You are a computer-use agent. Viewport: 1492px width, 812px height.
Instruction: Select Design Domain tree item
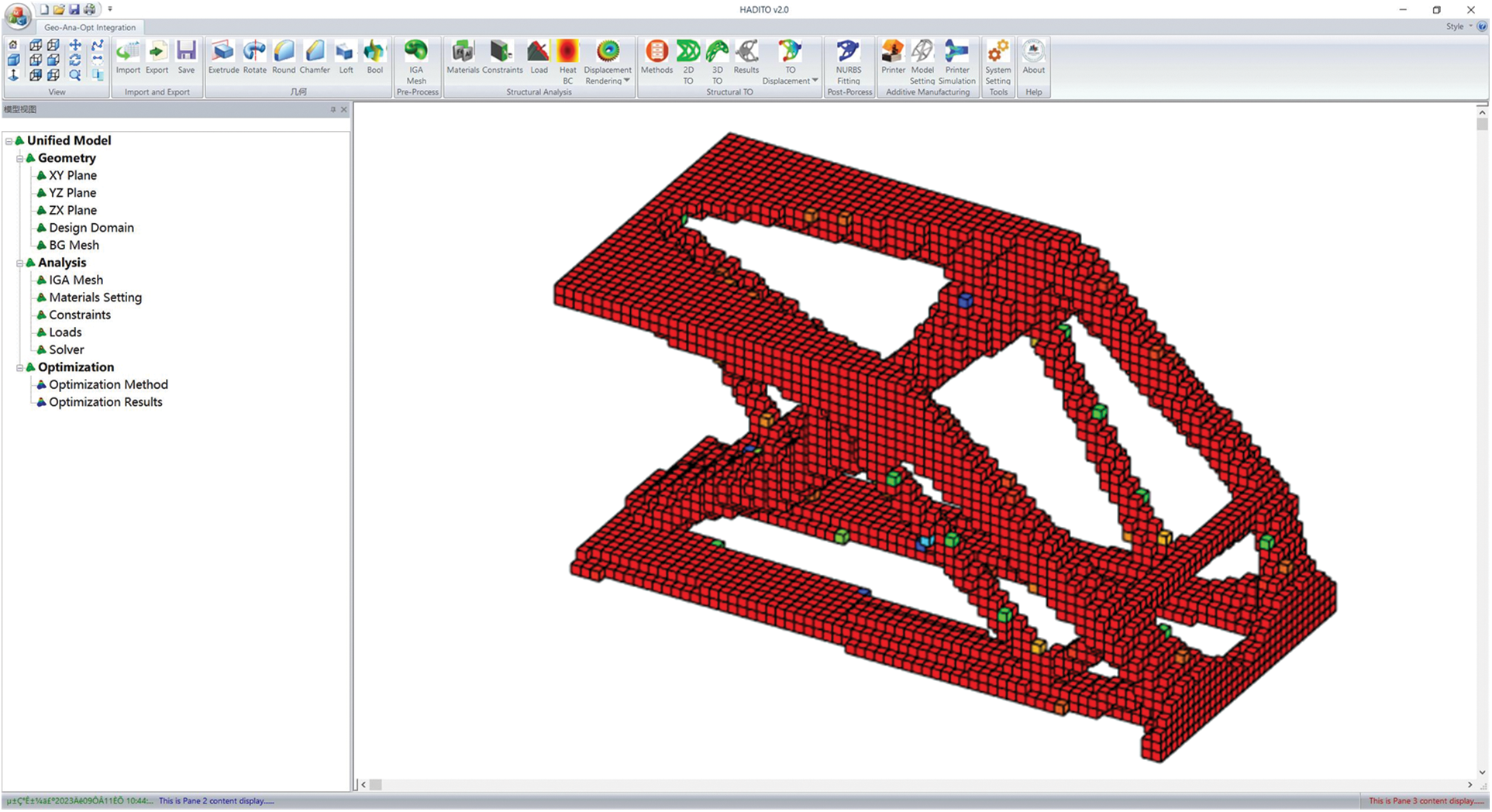coord(91,228)
